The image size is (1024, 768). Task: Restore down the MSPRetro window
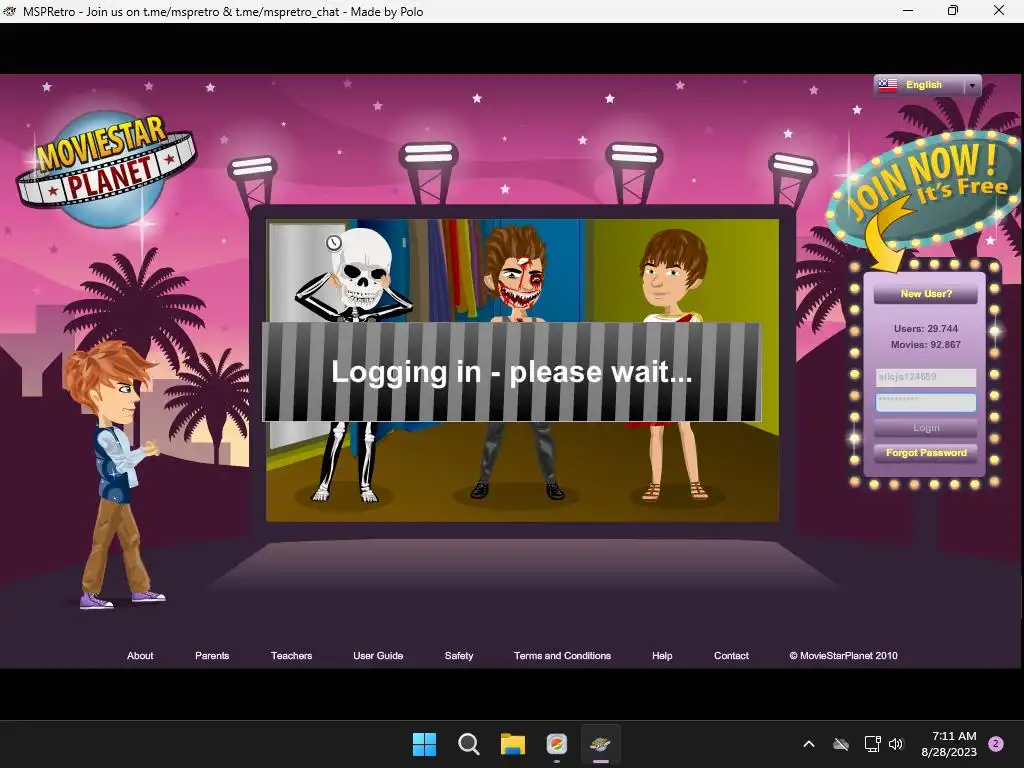pos(953,10)
